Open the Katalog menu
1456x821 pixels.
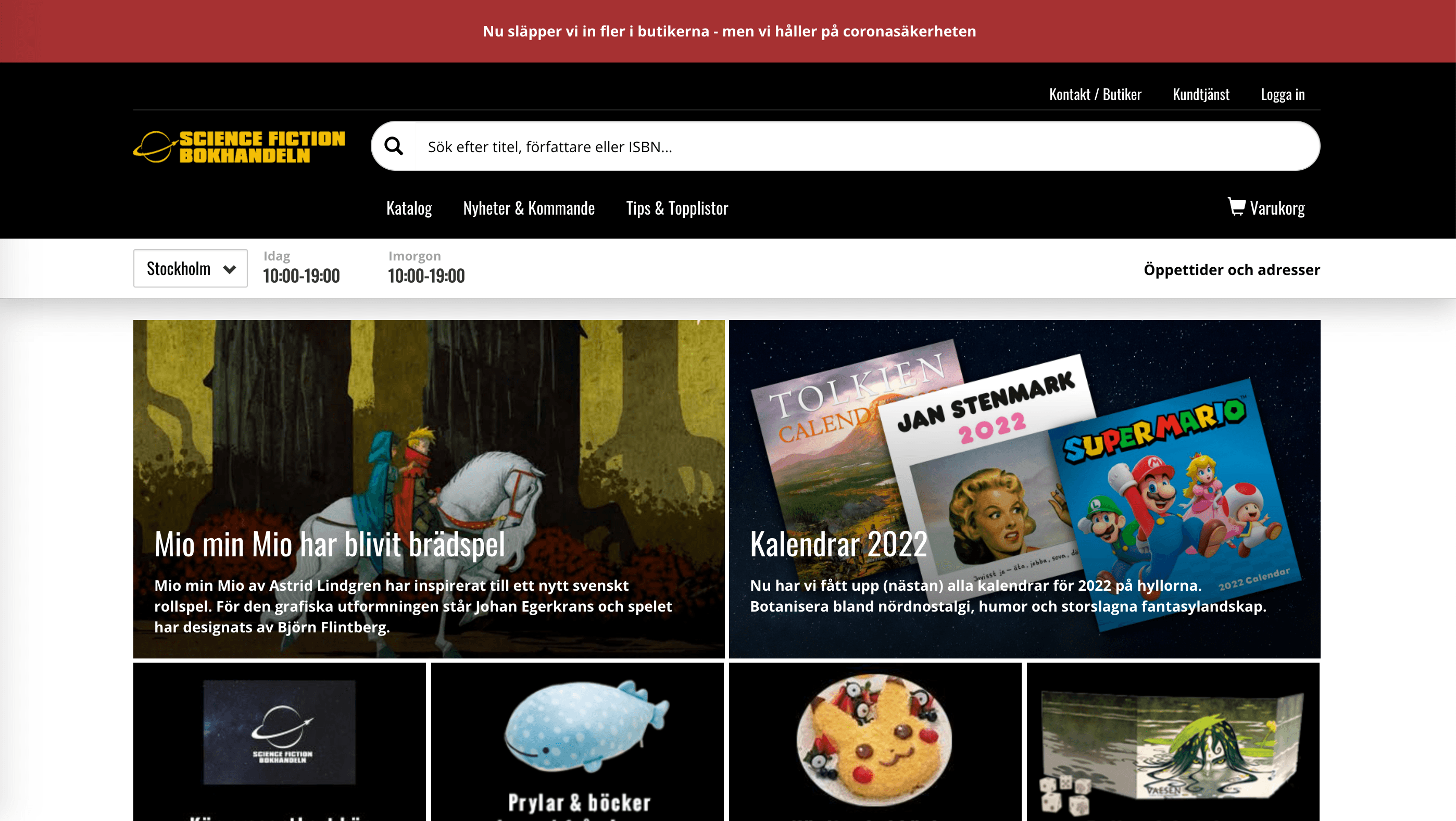point(409,208)
